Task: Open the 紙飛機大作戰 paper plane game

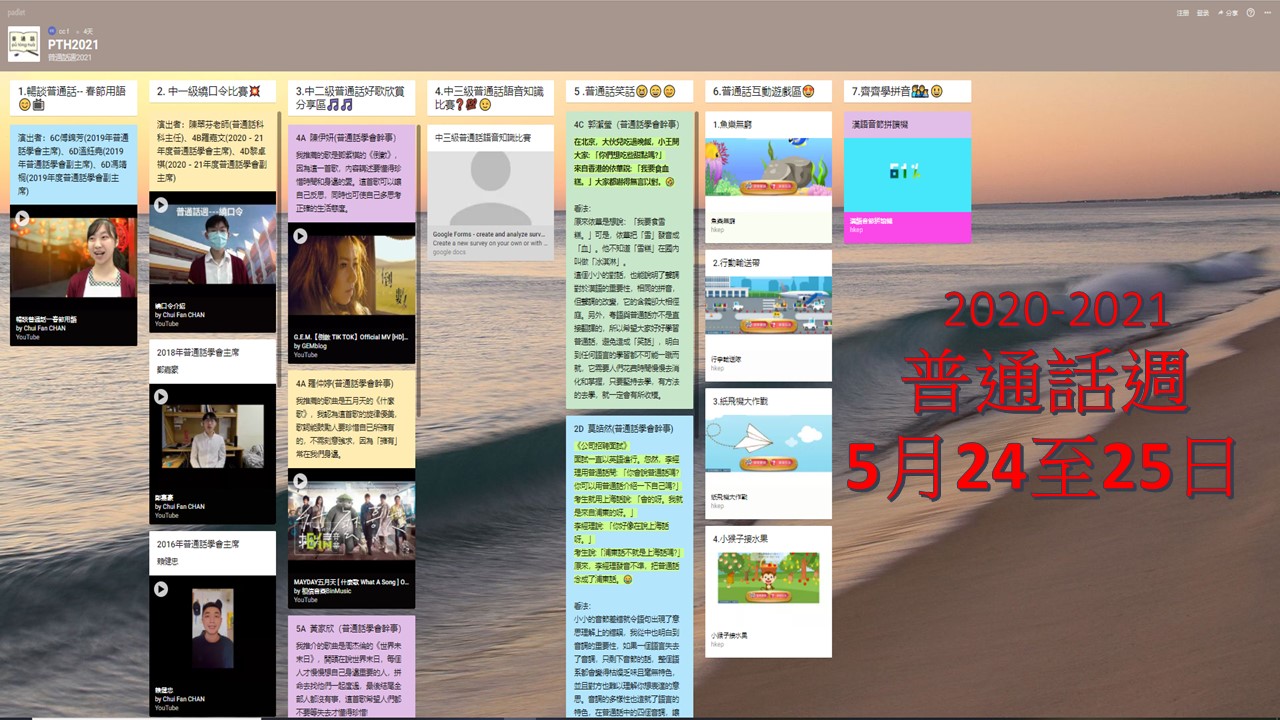Action: tap(768, 443)
